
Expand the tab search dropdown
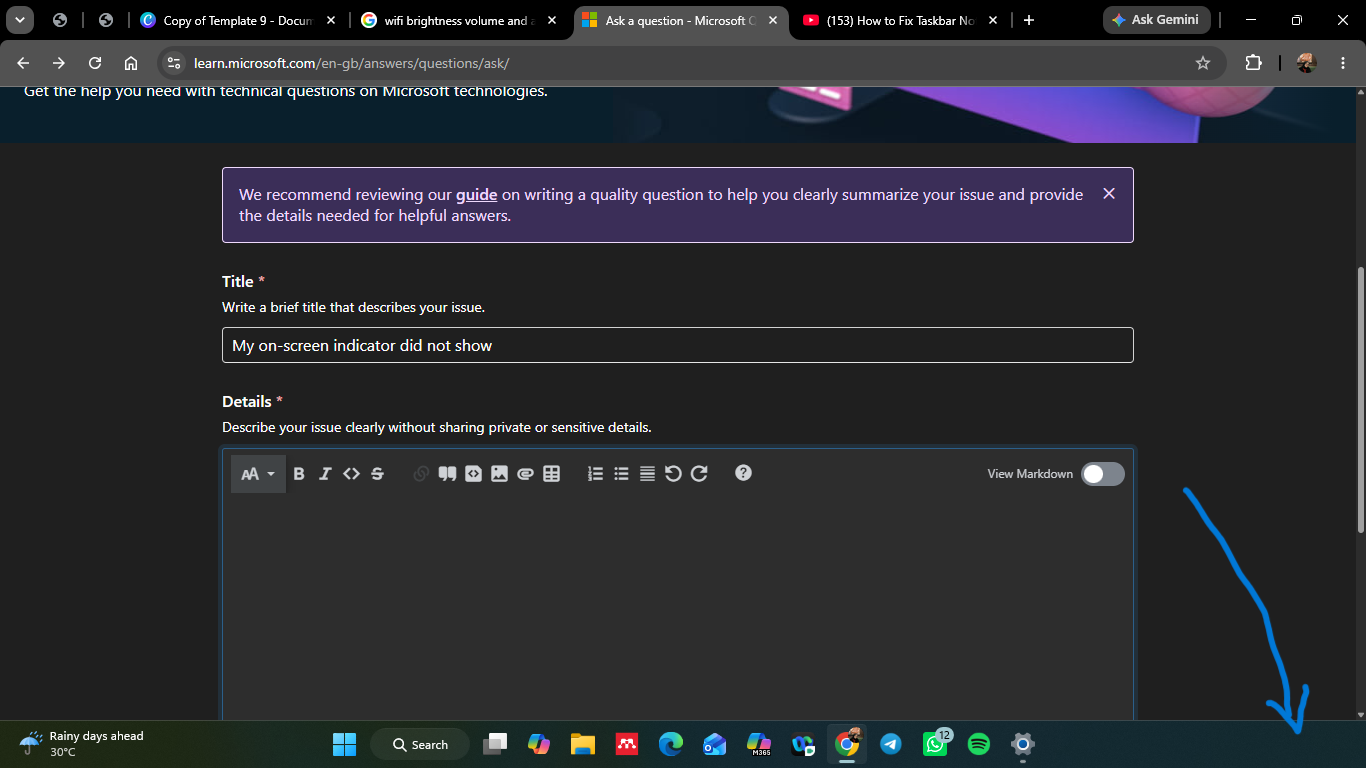point(19,20)
